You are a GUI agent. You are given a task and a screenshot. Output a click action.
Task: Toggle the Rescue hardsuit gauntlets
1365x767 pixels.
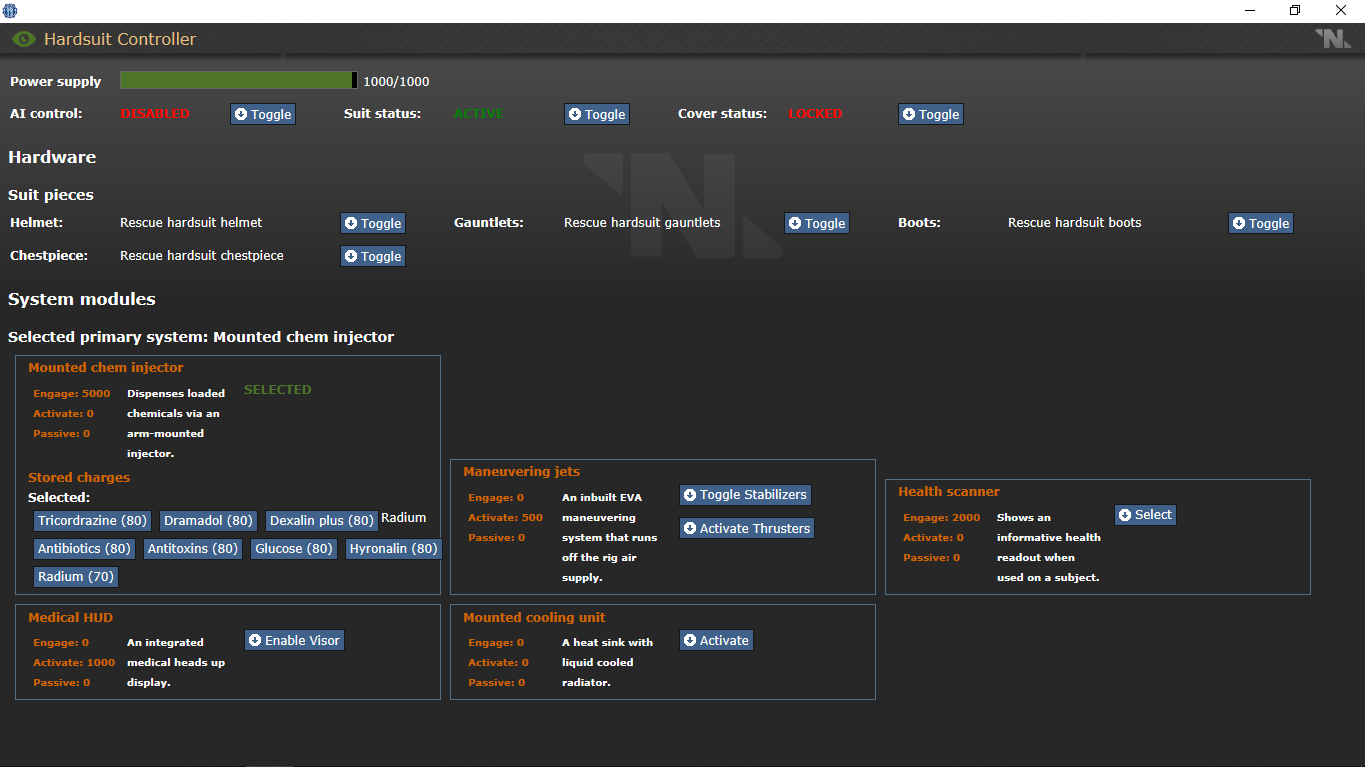[x=817, y=223]
